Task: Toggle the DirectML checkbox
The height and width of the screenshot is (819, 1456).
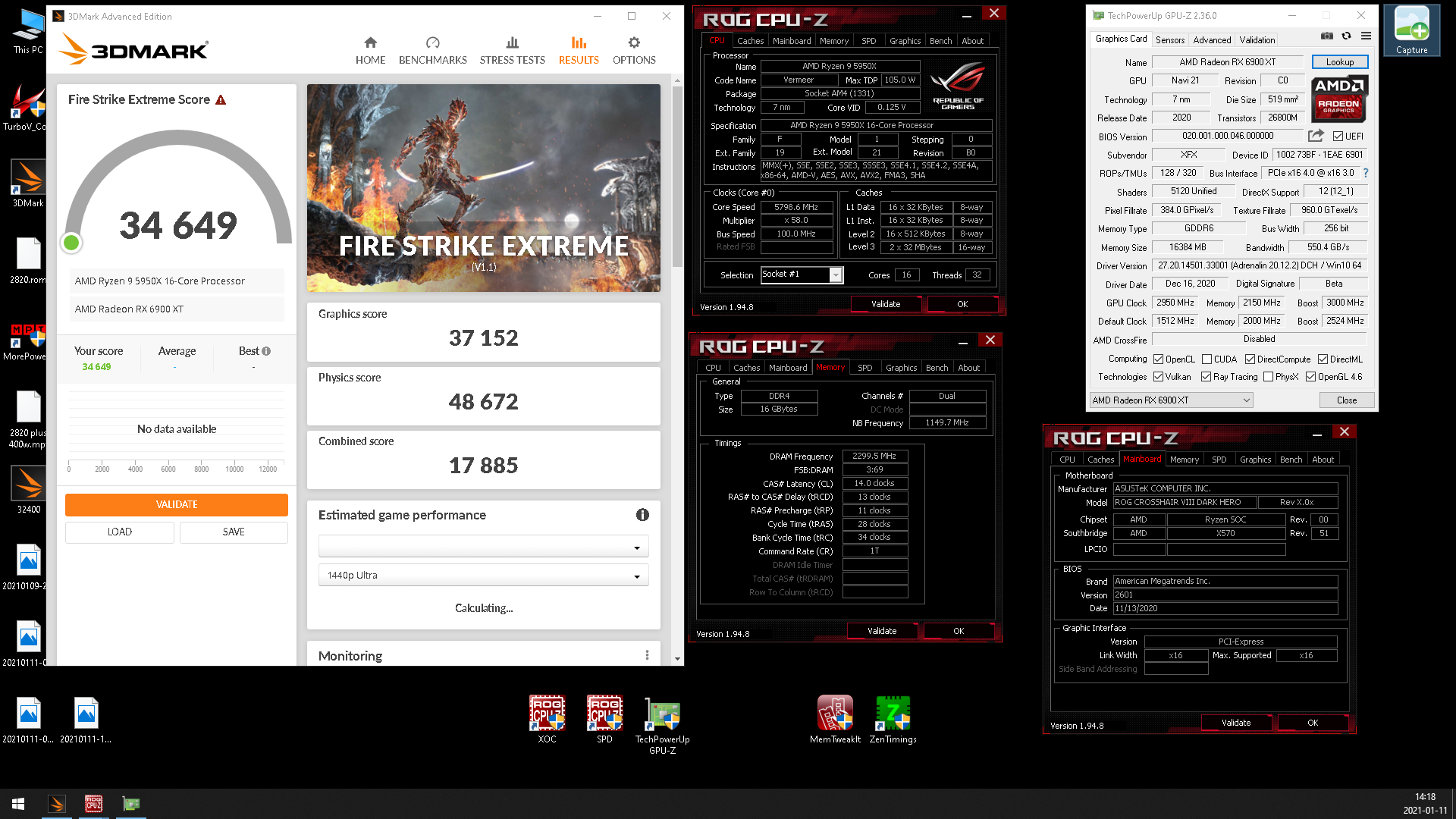Action: tap(1323, 359)
